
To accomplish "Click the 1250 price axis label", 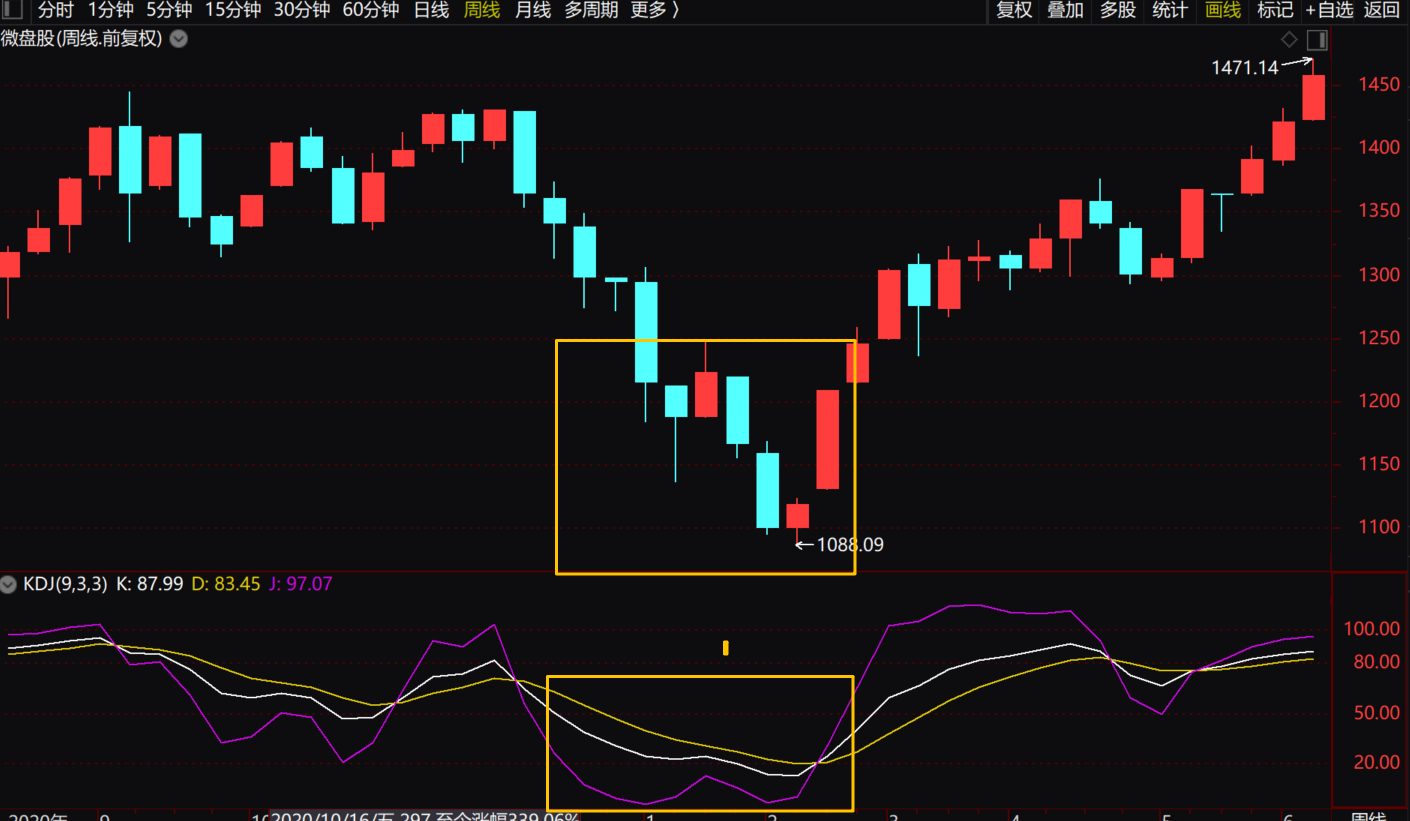I will click(x=1379, y=338).
